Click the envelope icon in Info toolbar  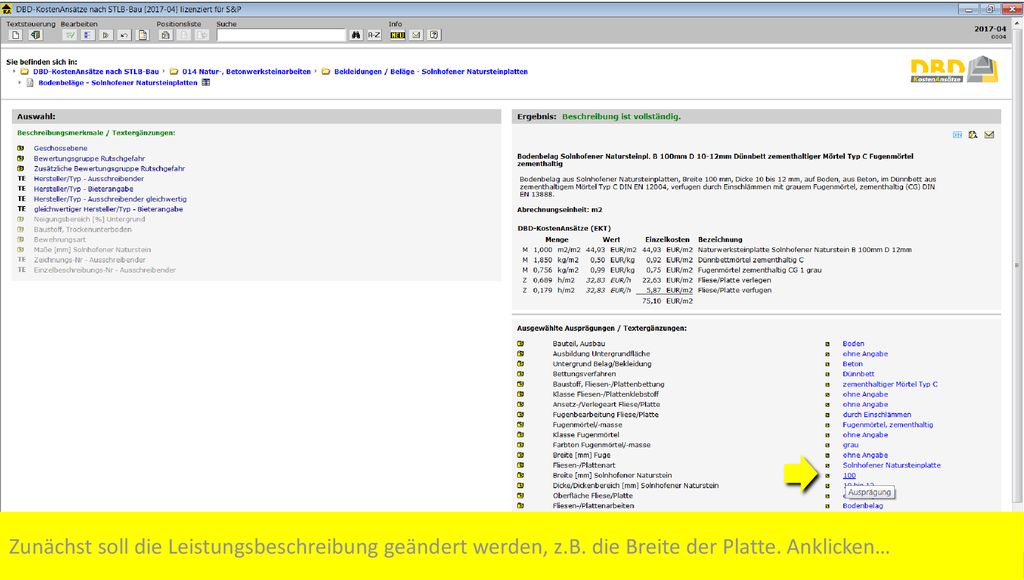point(416,35)
